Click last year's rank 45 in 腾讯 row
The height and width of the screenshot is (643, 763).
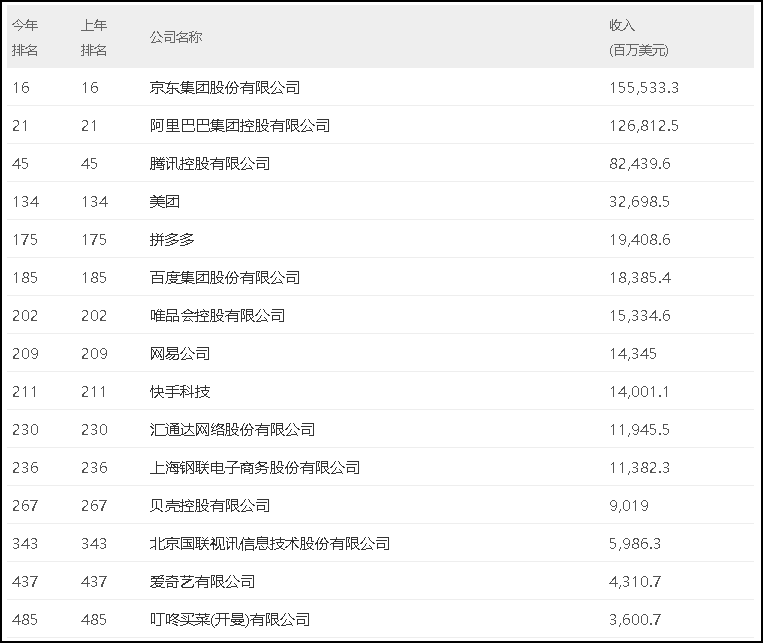tap(90, 164)
